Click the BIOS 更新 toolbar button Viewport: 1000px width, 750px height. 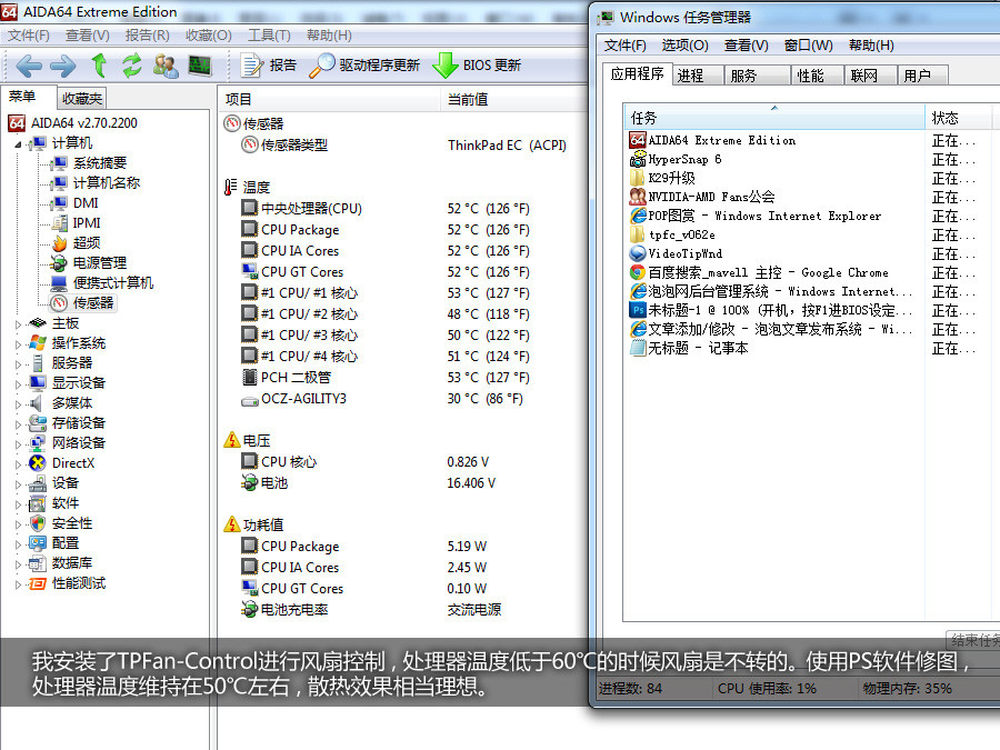[x=477, y=65]
